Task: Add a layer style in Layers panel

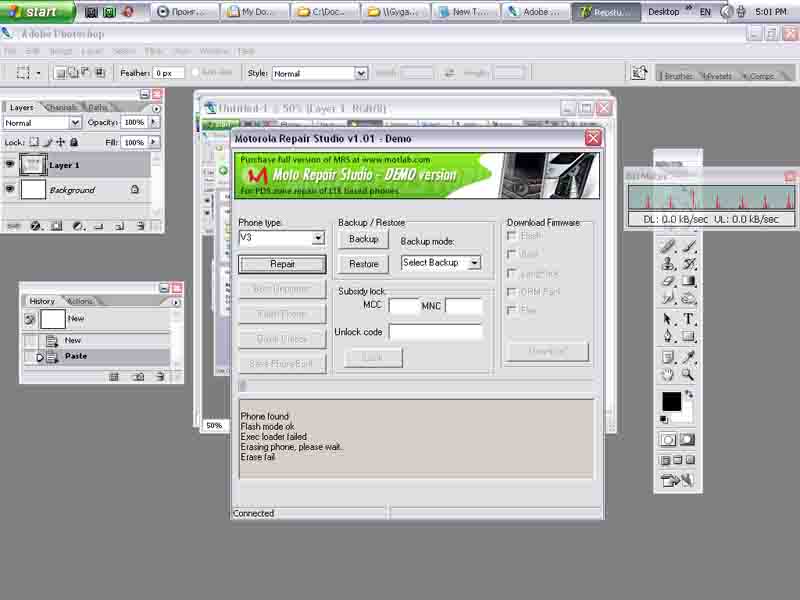Action: click(x=35, y=226)
